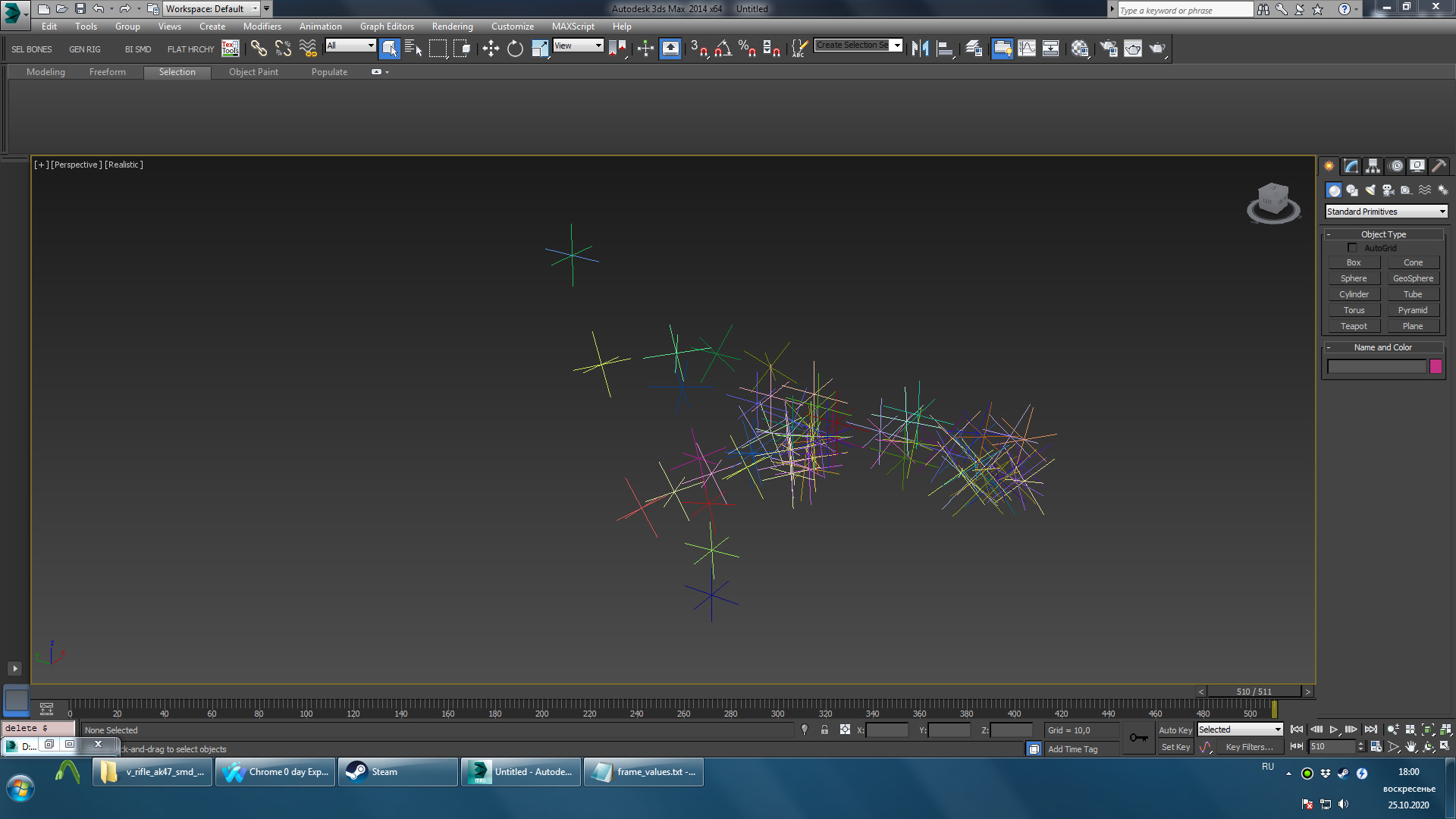Viewport: 1456px width, 819px height.
Task: Collapse the Object Type rollout
Action: (1383, 234)
